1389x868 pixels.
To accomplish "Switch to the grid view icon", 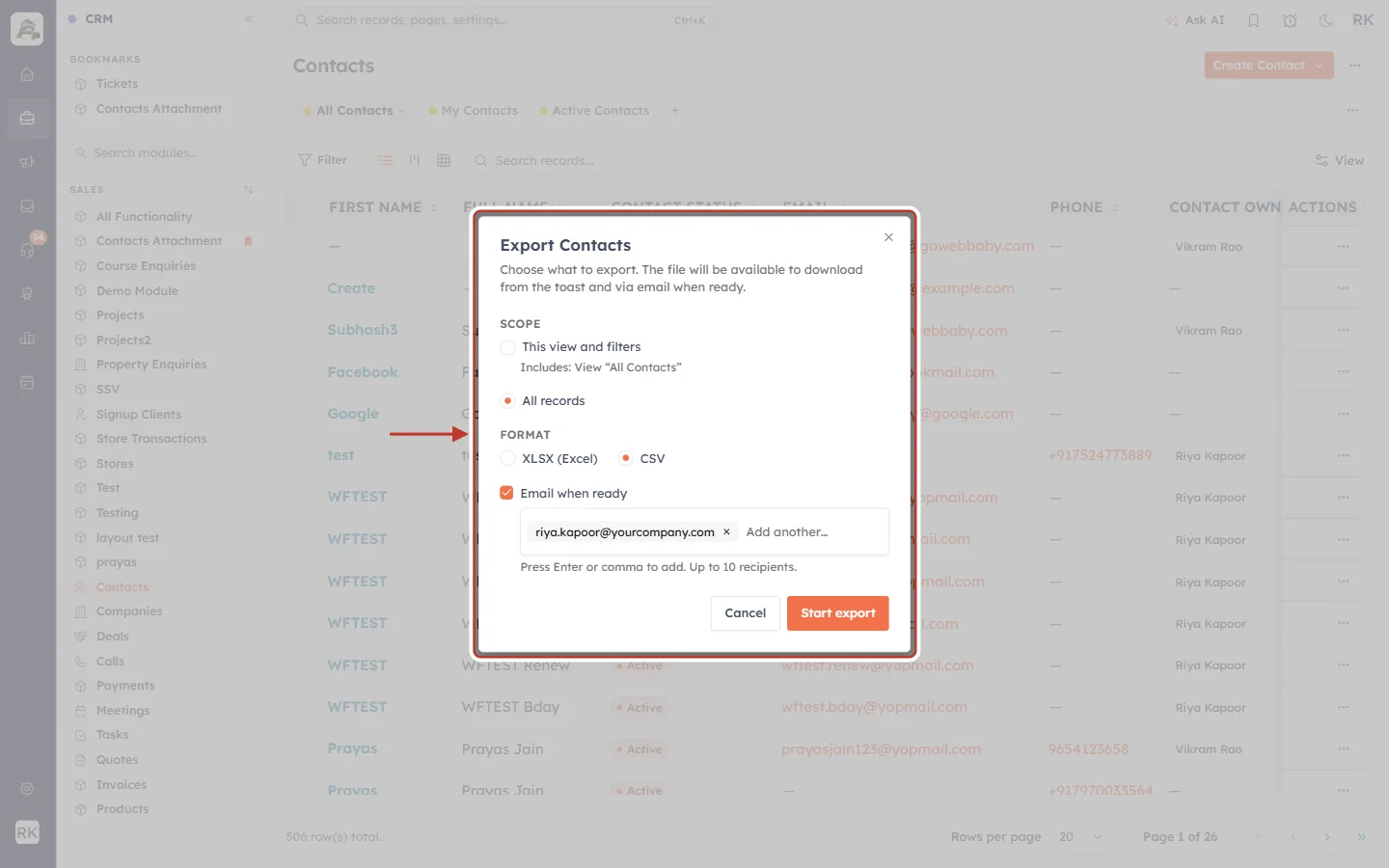I will point(444,160).
